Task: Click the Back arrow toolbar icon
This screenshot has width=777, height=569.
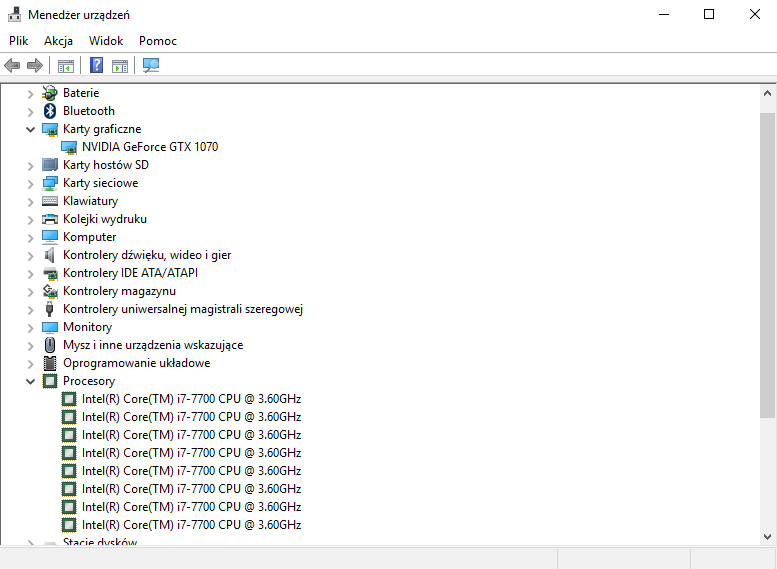Action: (x=12, y=65)
